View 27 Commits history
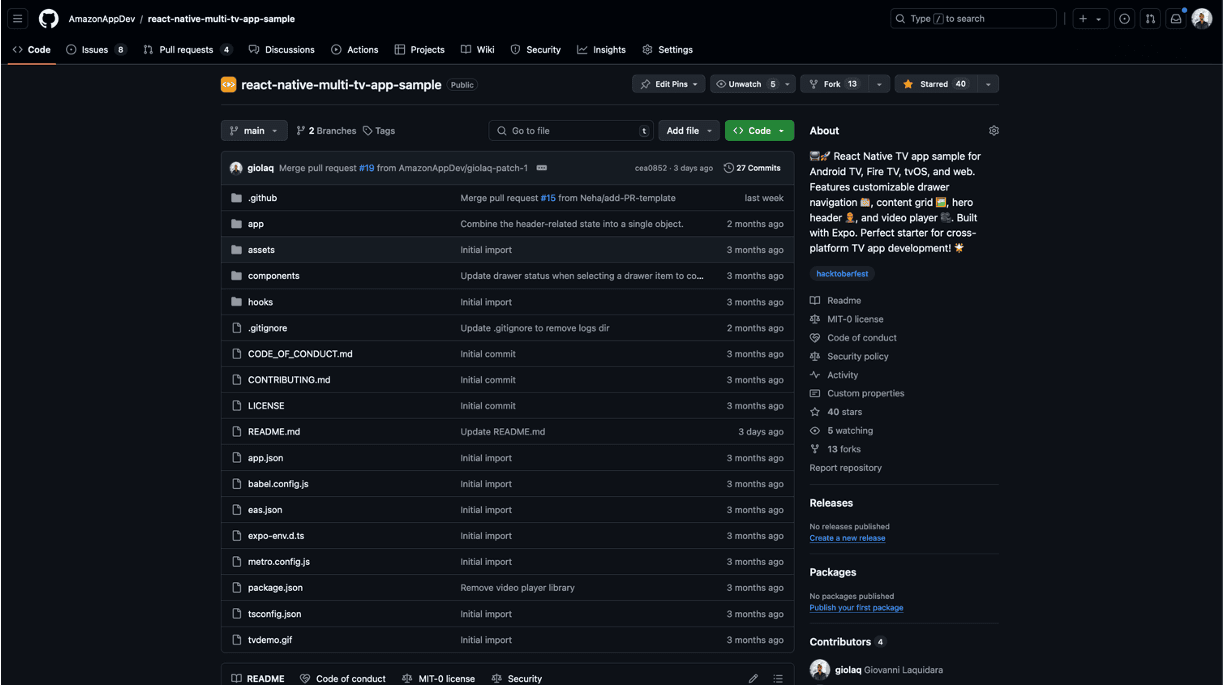This screenshot has height=686, width=1224. pos(752,168)
